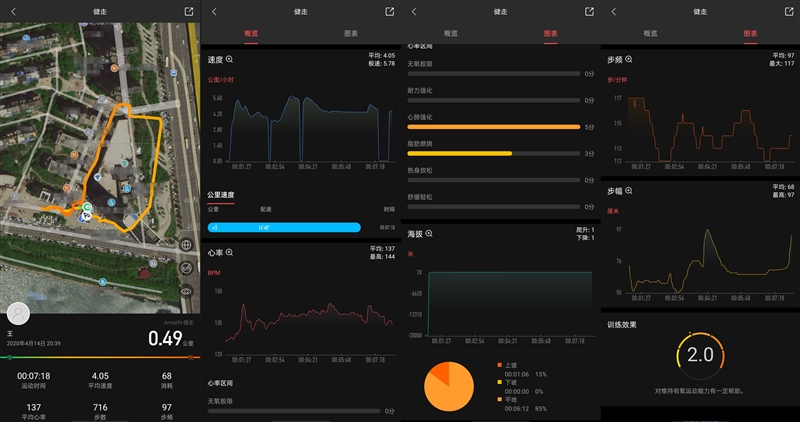Tap the 0.49 公里 distance value
Viewport: 800px width, 422px height.
pyautogui.click(x=171, y=339)
